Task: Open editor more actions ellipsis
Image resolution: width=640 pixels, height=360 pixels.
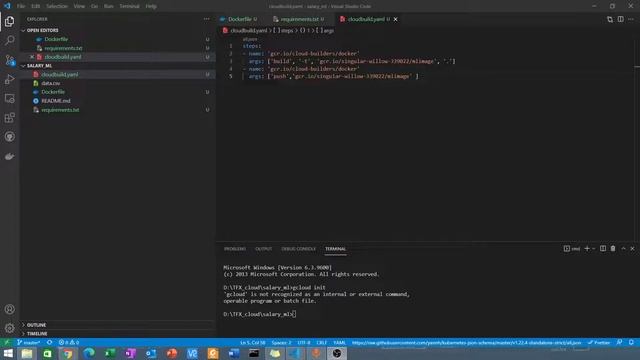Action: click(631, 19)
